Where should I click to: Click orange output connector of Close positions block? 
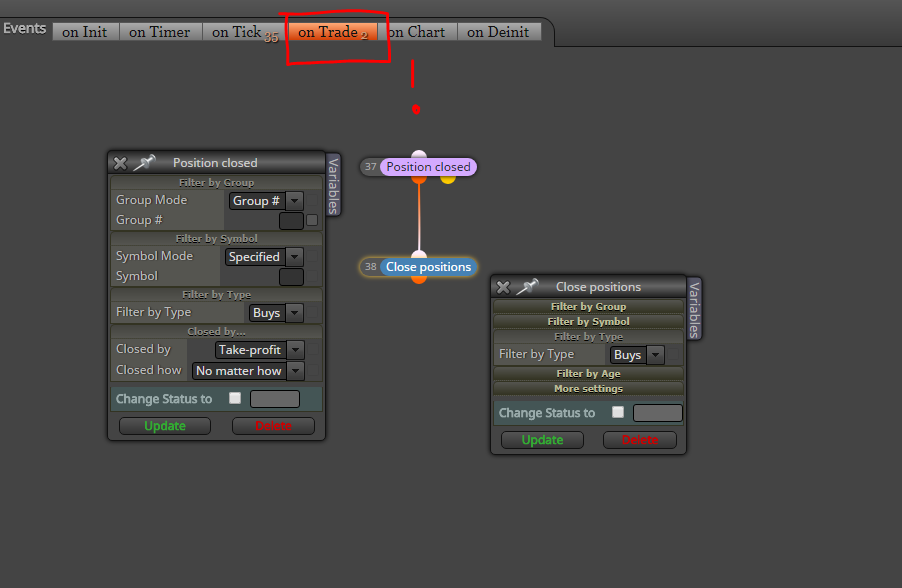click(419, 280)
